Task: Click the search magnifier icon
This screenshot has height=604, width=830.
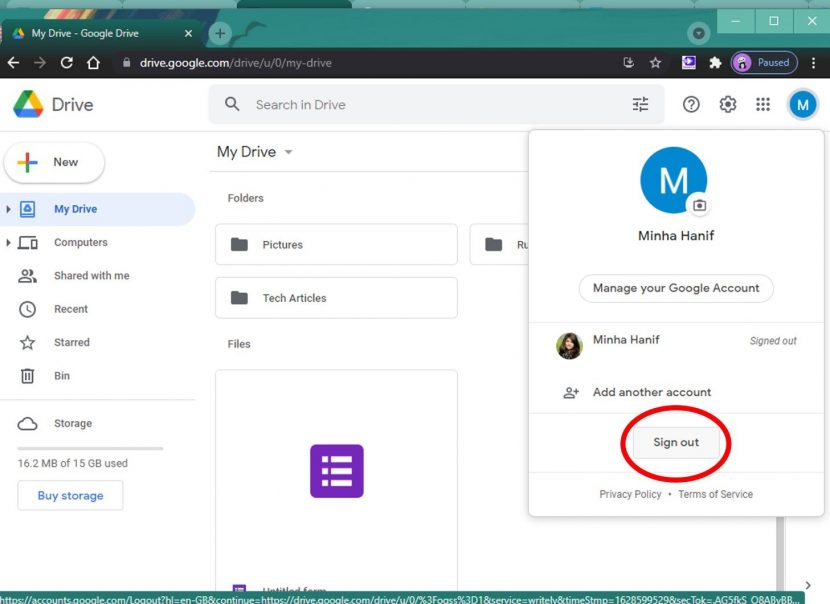Action: coord(232,104)
